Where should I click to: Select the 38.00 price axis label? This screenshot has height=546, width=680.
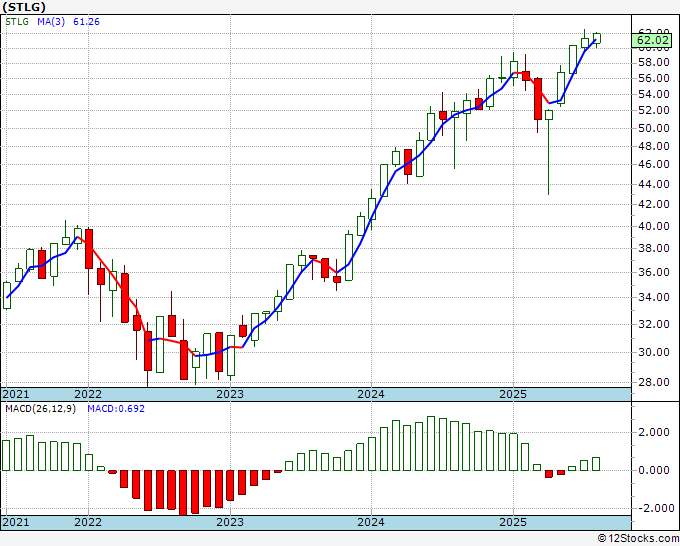(654, 248)
